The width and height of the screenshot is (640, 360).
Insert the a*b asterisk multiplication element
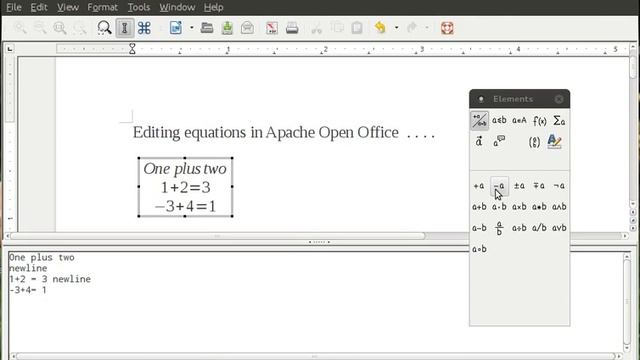pyautogui.click(x=539, y=207)
